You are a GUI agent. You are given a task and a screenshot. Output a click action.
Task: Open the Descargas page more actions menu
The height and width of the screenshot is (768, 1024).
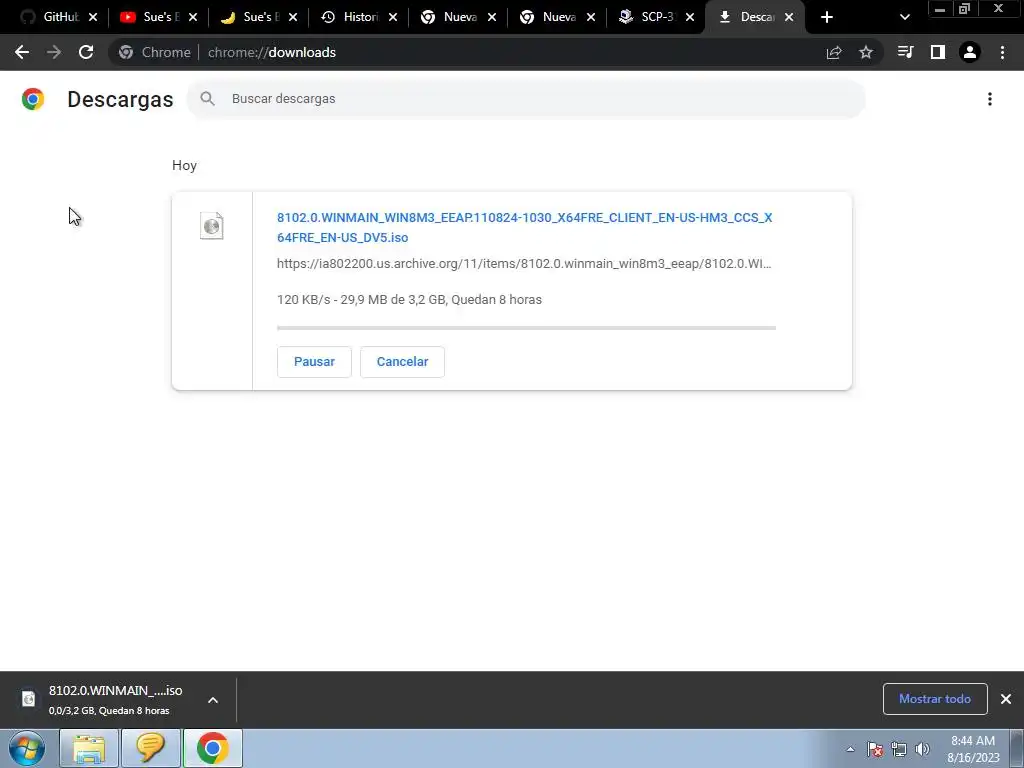pos(990,99)
